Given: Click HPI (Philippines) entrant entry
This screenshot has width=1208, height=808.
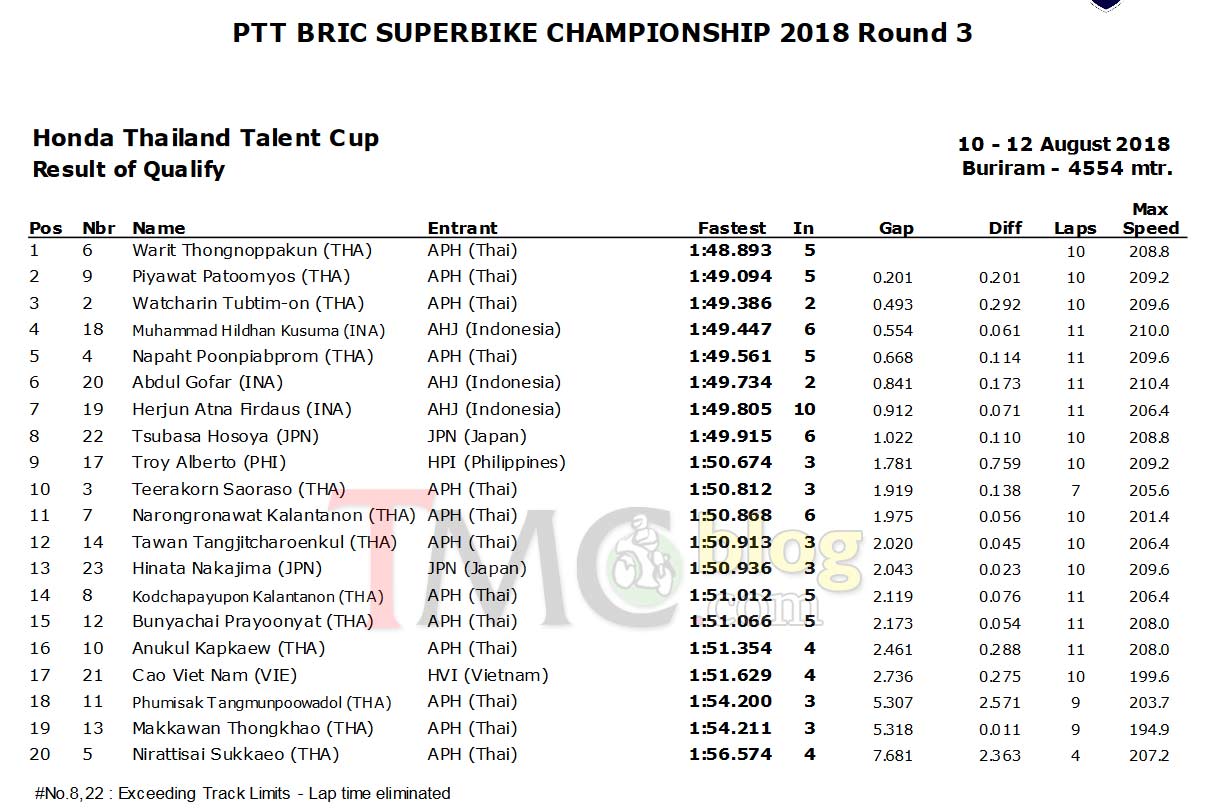Looking at the screenshot, I should click(497, 462).
